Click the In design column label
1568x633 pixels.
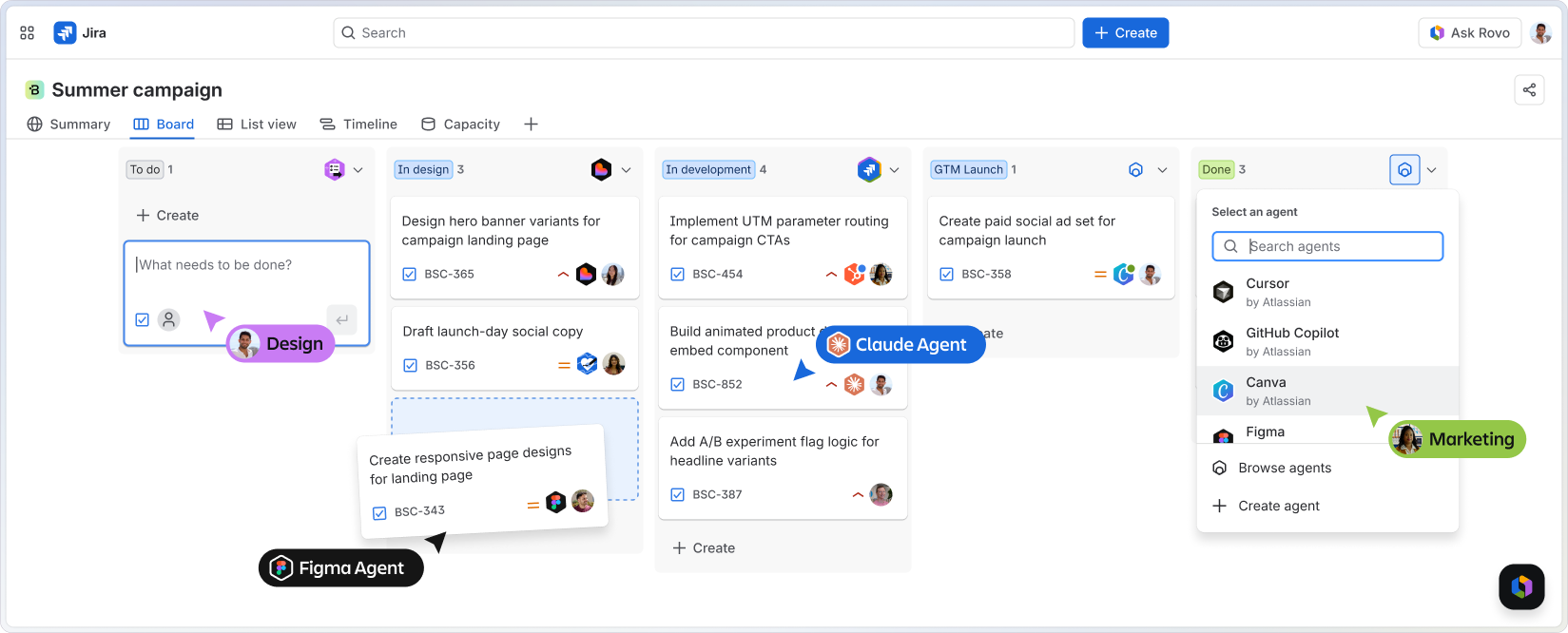pyautogui.click(x=423, y=169)
